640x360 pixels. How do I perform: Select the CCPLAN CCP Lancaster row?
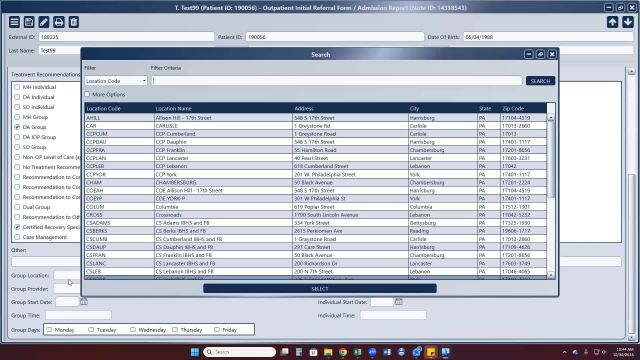click(316, 158)
